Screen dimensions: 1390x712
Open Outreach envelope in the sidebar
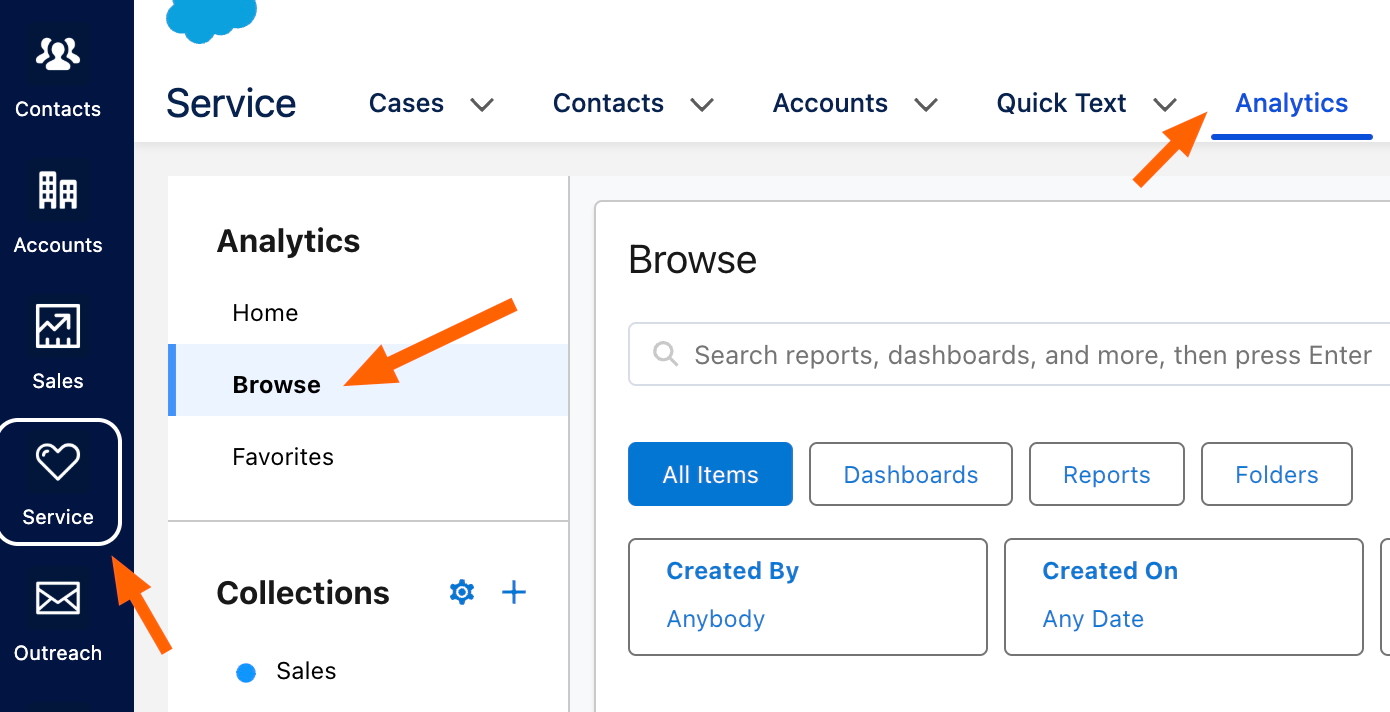click(58, 599)
